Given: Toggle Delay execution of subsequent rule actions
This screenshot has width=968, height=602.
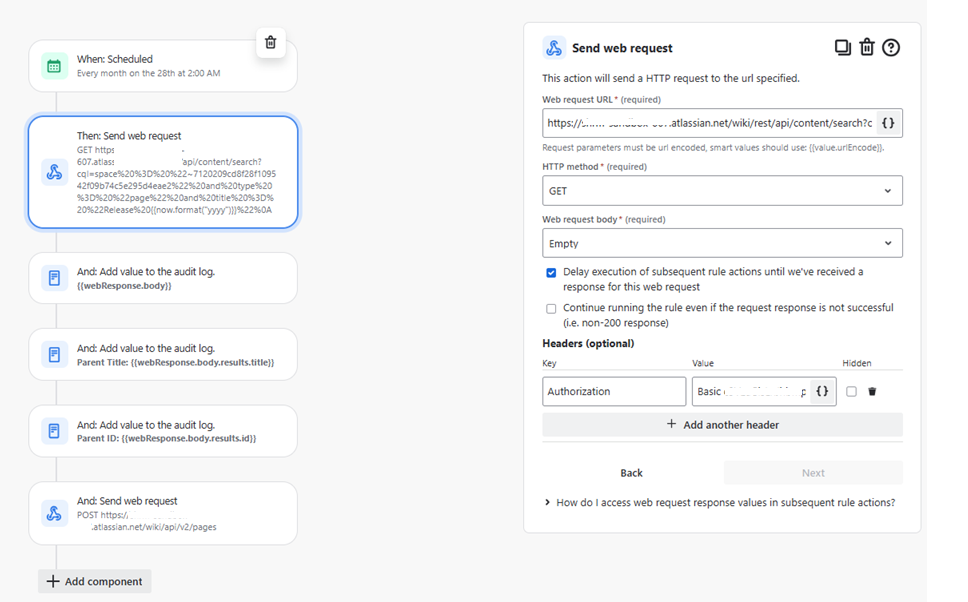Looking at the screenshot, I should [551, 272].
